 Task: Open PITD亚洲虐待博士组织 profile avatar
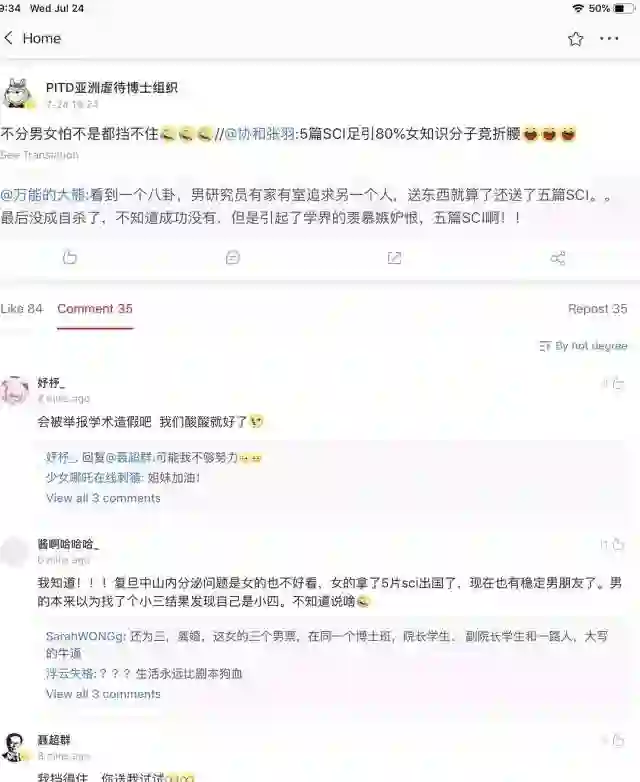click(18, 94)
